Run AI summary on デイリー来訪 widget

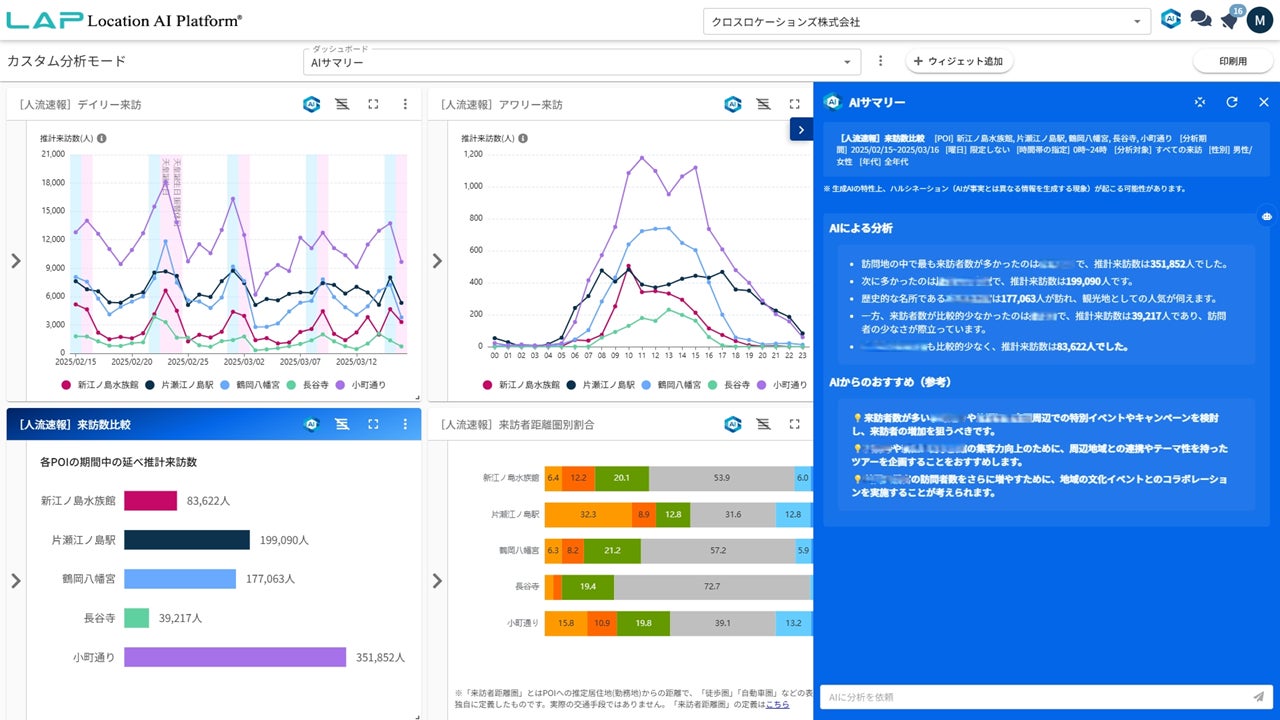pyautogui.click(x=311, y=104)
